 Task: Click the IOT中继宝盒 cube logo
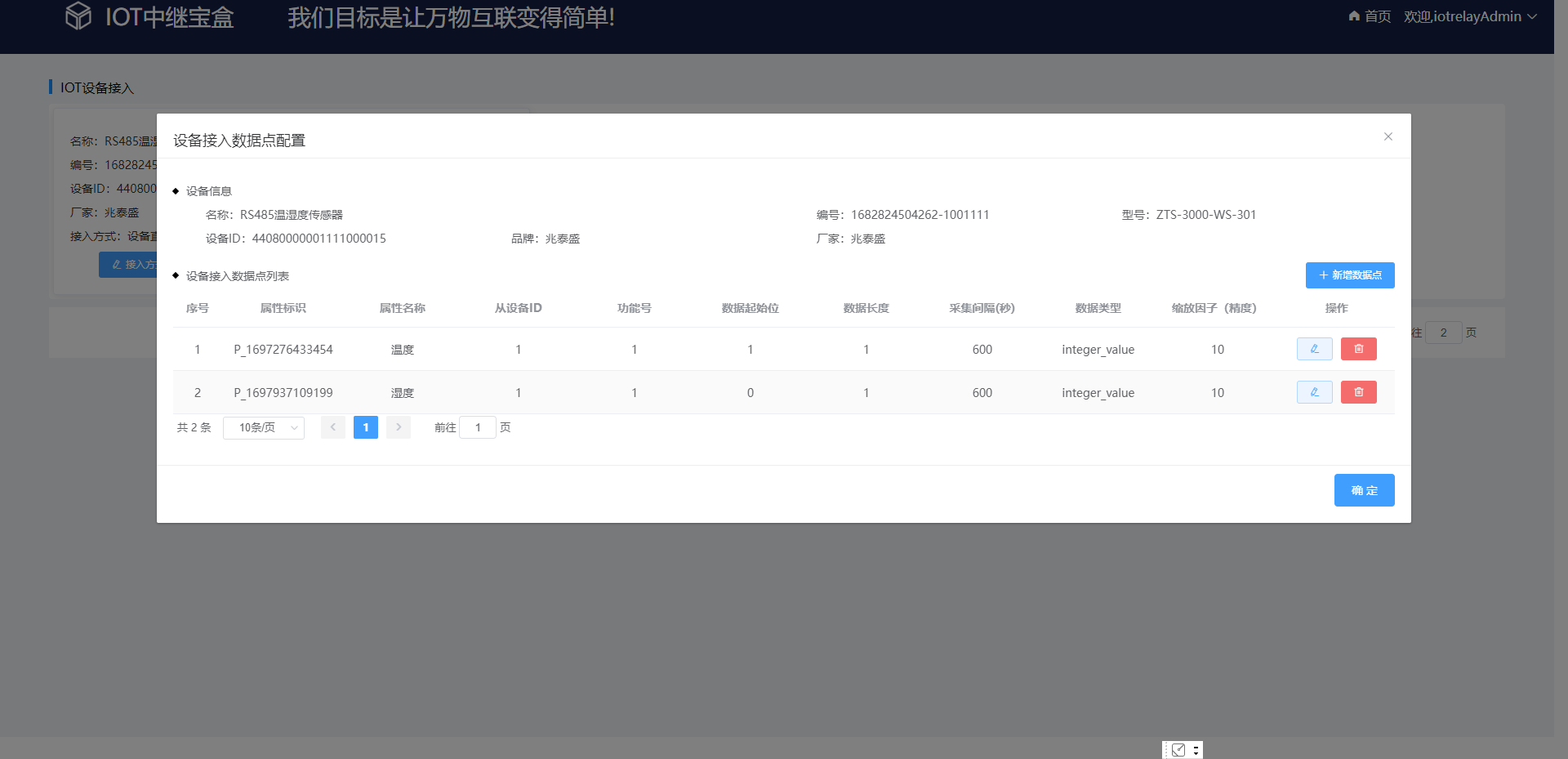(78, 15)
